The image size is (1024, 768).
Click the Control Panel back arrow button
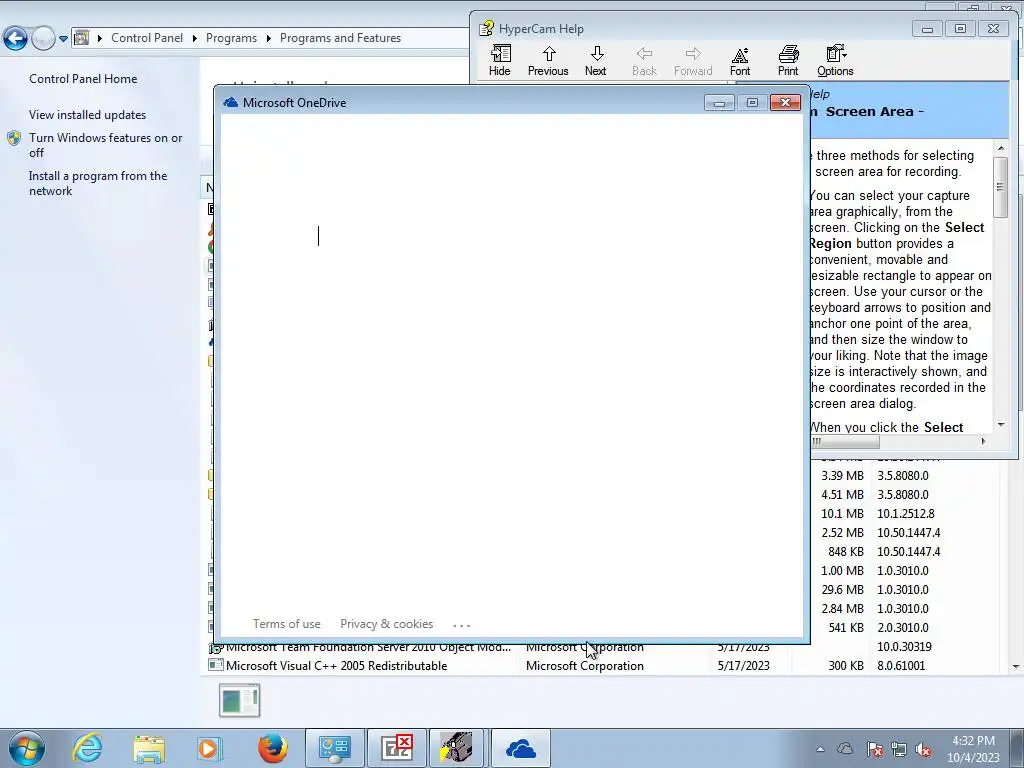pos(15,38)
